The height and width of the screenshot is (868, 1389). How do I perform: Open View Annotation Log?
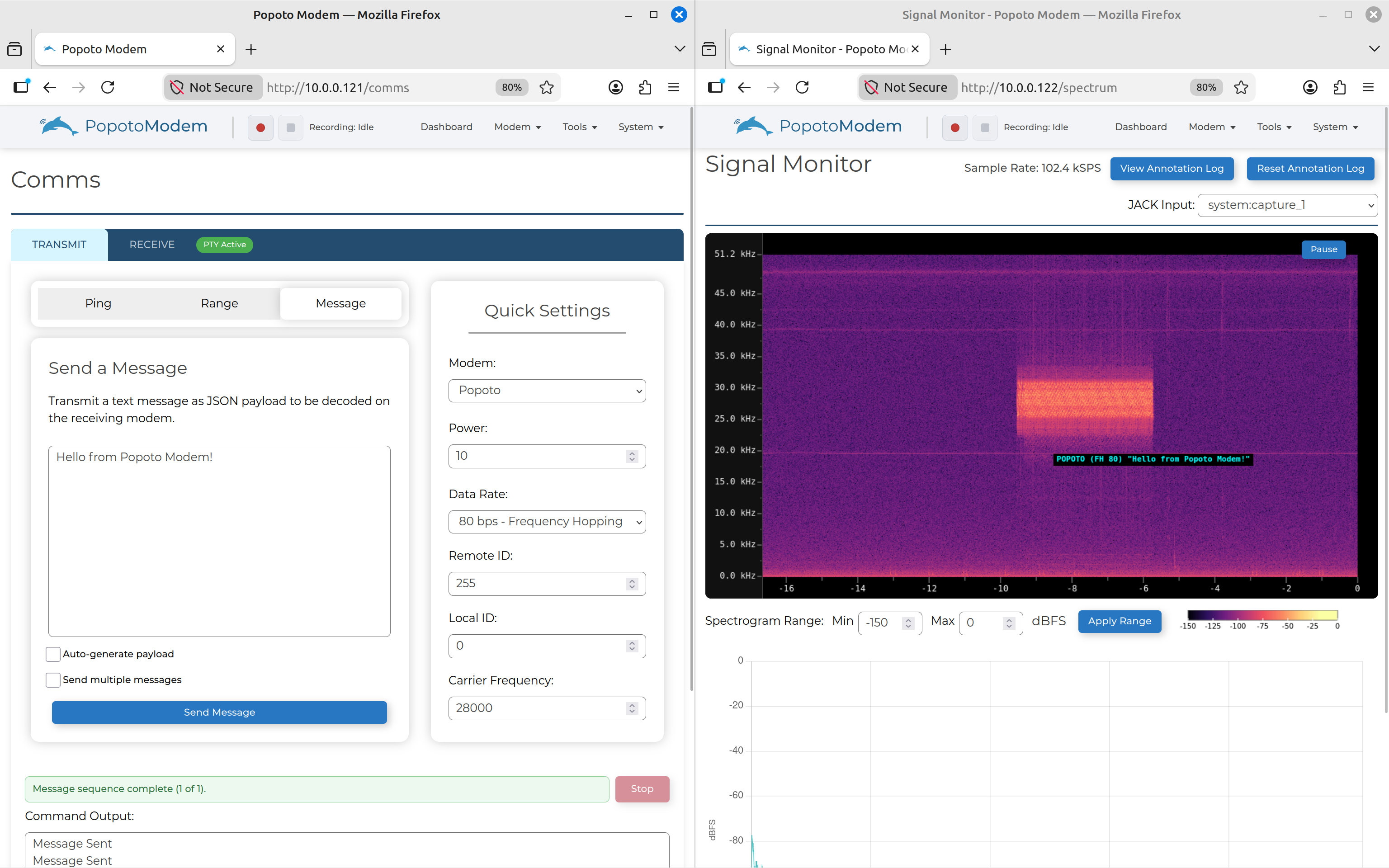tap(1172, 169)
